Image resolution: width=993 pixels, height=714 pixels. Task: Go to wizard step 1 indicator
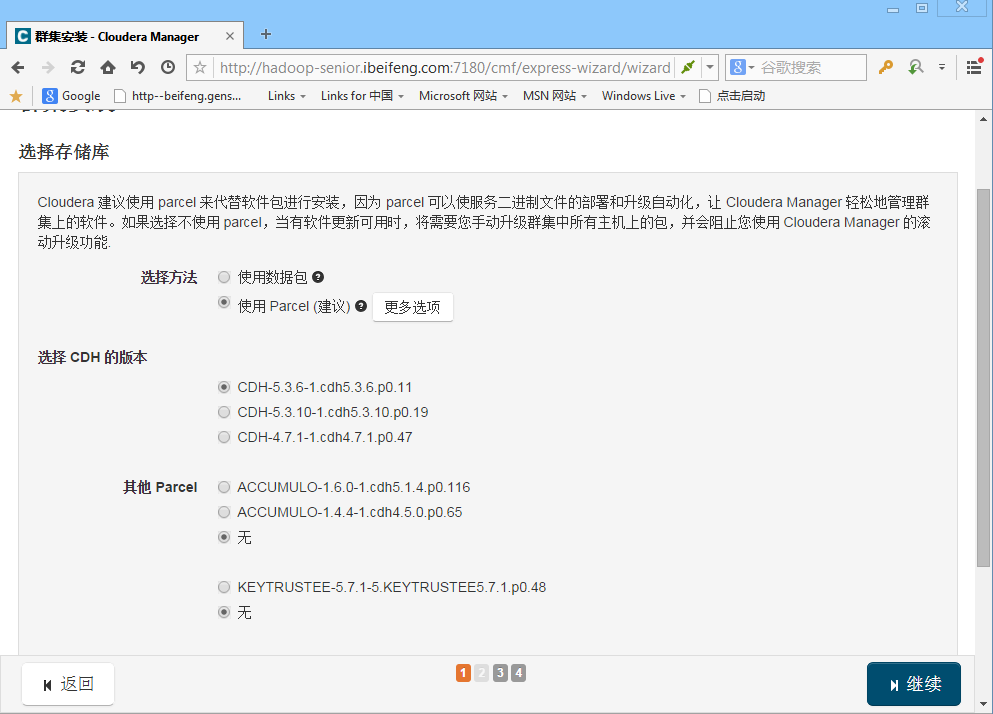tap(463, 673)
